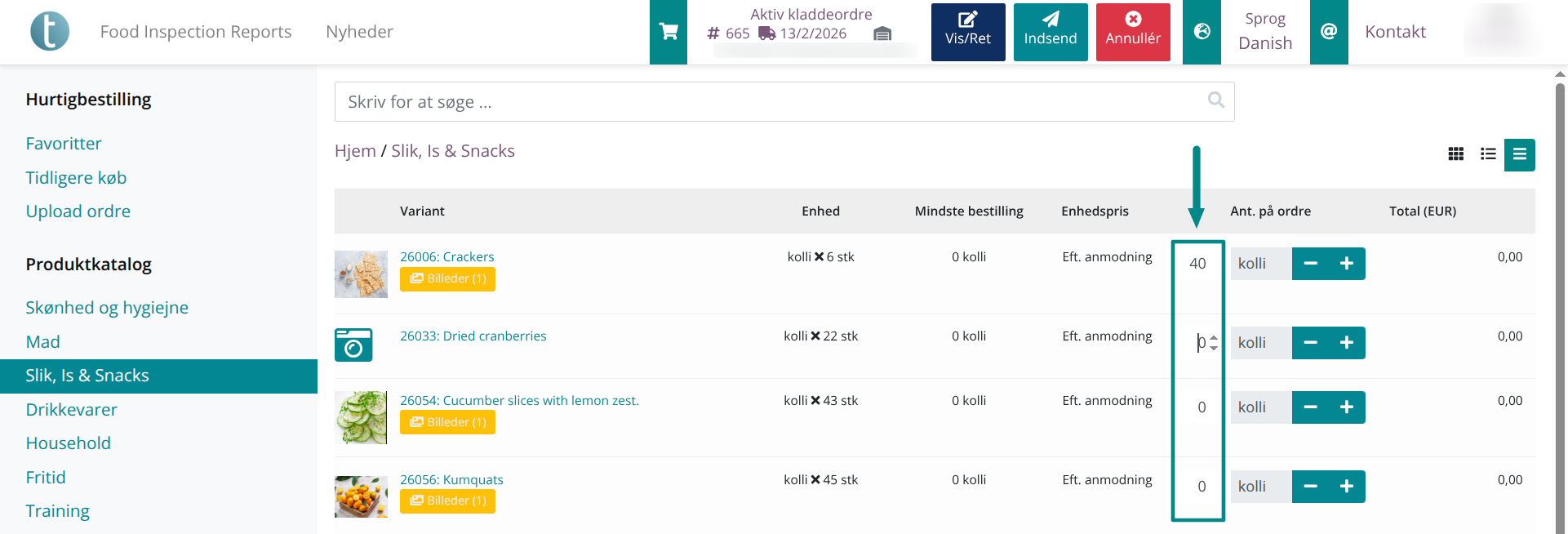Click the globe language icon
The height and width of the screenshot is (534, 1568).
click(x=1202, y=32)
